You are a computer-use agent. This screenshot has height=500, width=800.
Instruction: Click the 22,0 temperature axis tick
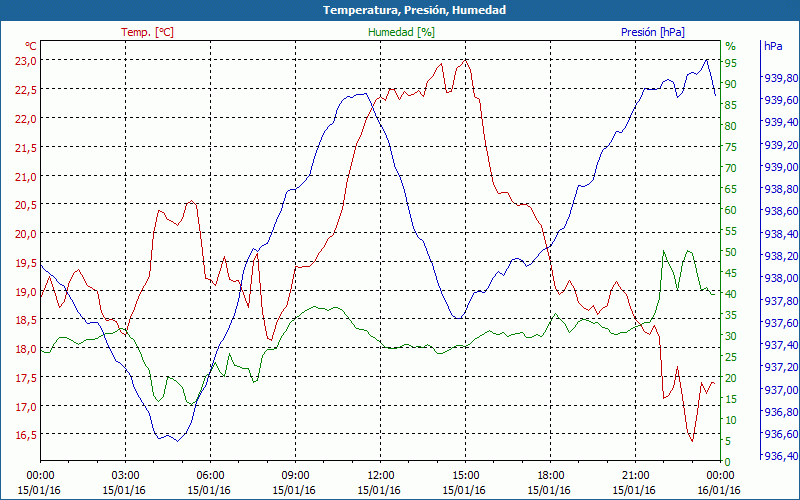(26, 119)
